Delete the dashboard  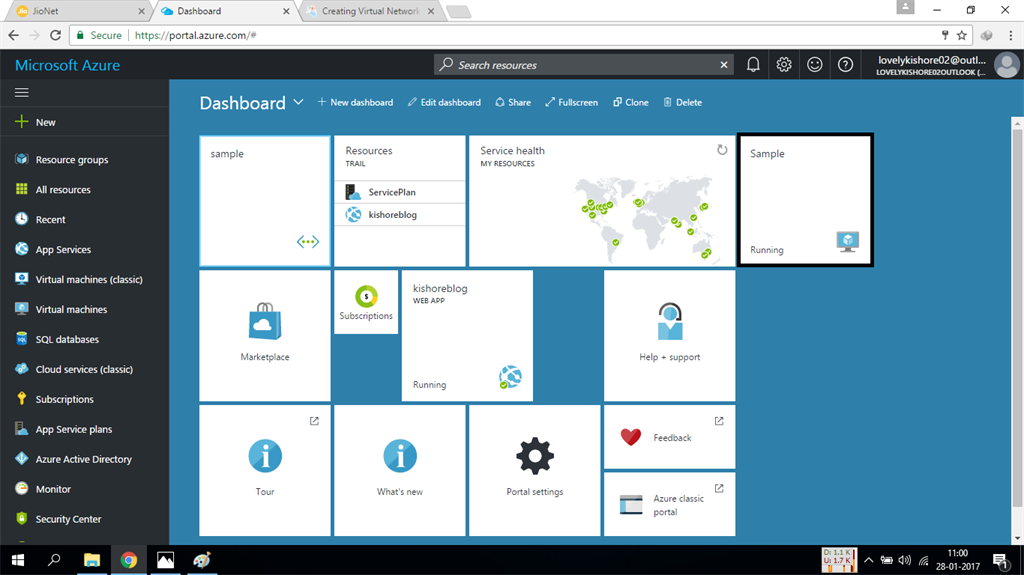pyautogui.click(x=682, y=102)
